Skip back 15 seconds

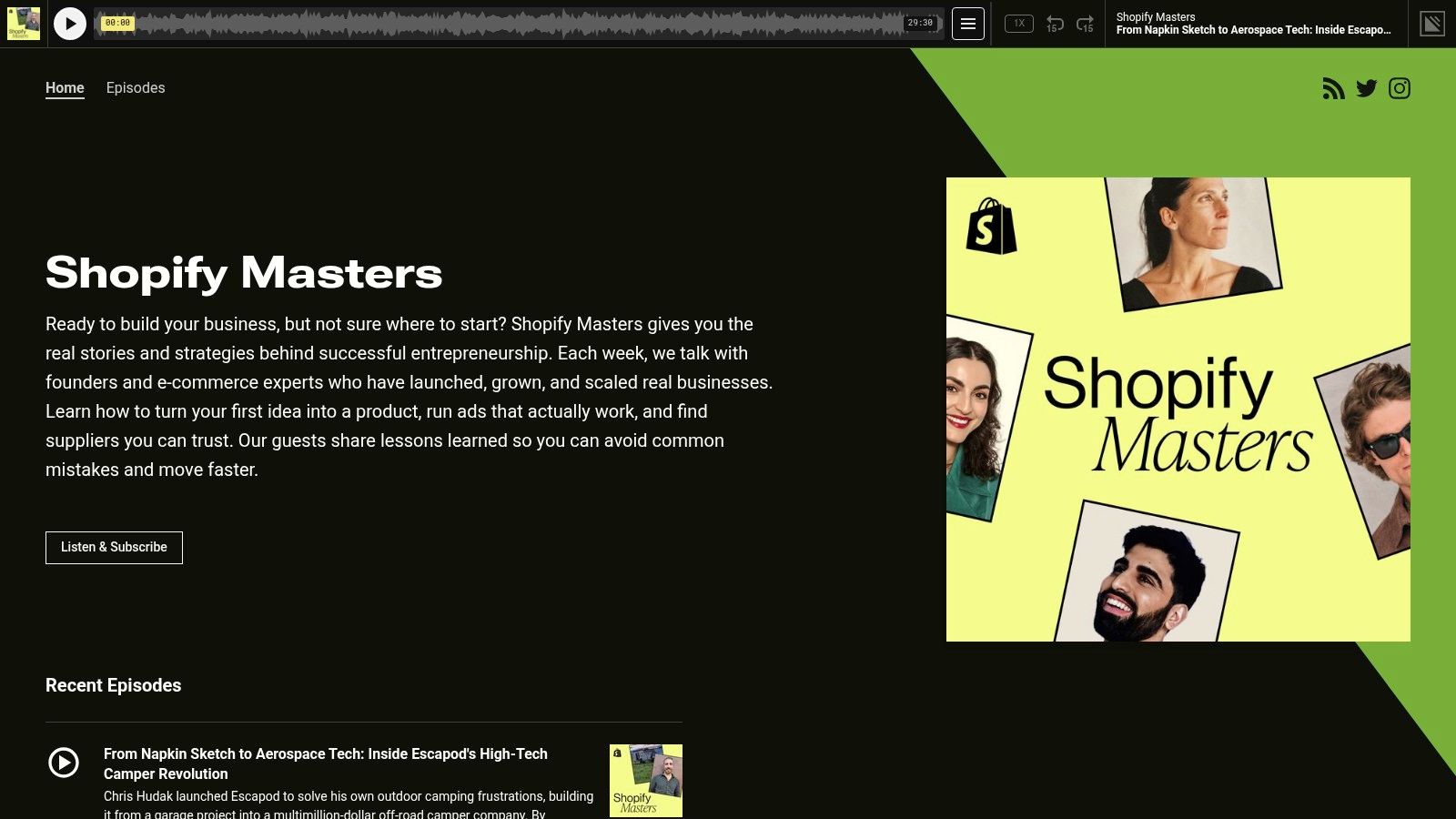(1055, 24)
